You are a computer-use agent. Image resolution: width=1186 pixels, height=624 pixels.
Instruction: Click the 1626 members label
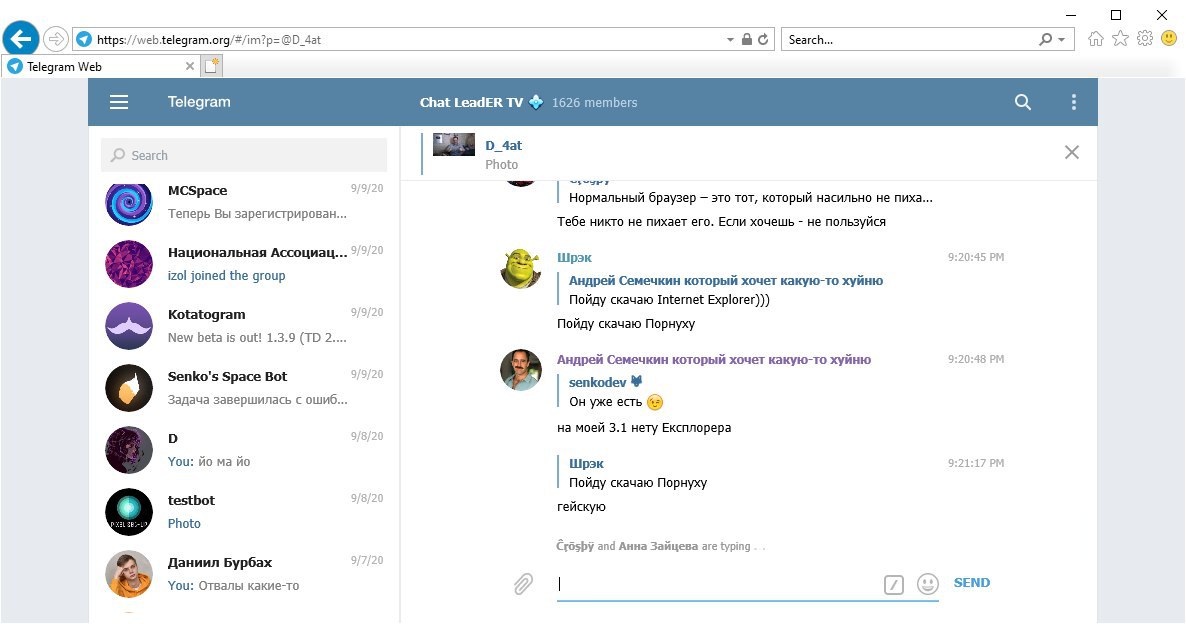pos(595,102)
